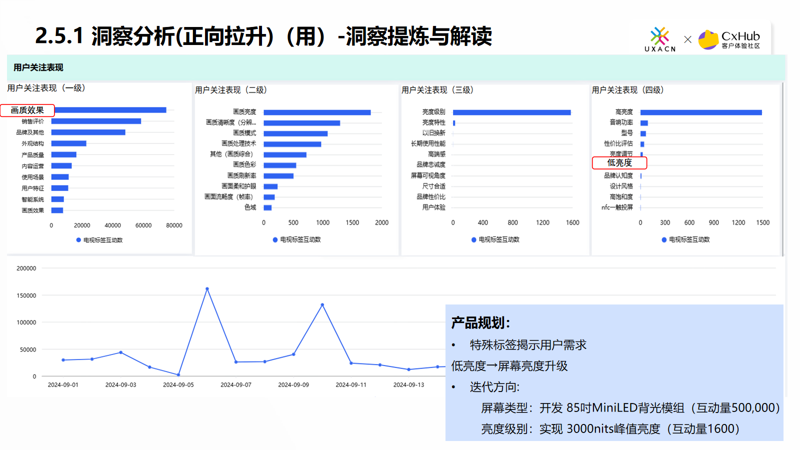Click the 产品规划 heading in blue box
The image size is (800, 450).
pos(481,323)
